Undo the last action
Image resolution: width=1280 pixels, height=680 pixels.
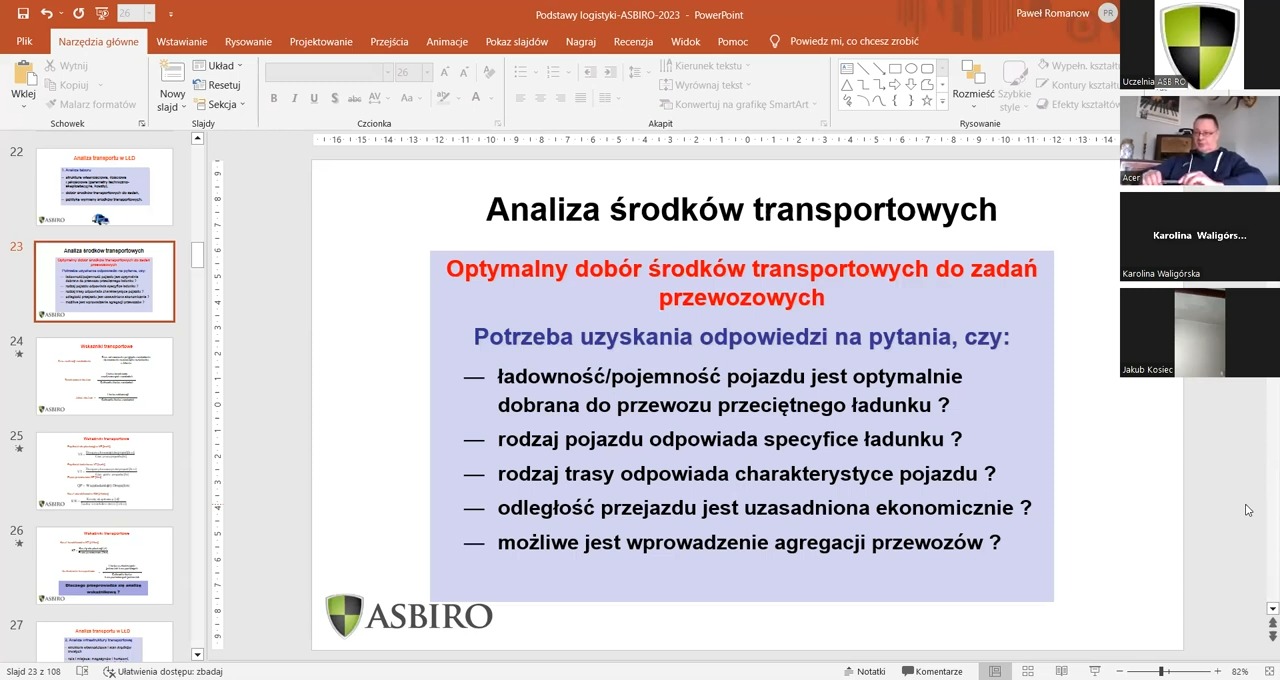click(x=47, y=14)
